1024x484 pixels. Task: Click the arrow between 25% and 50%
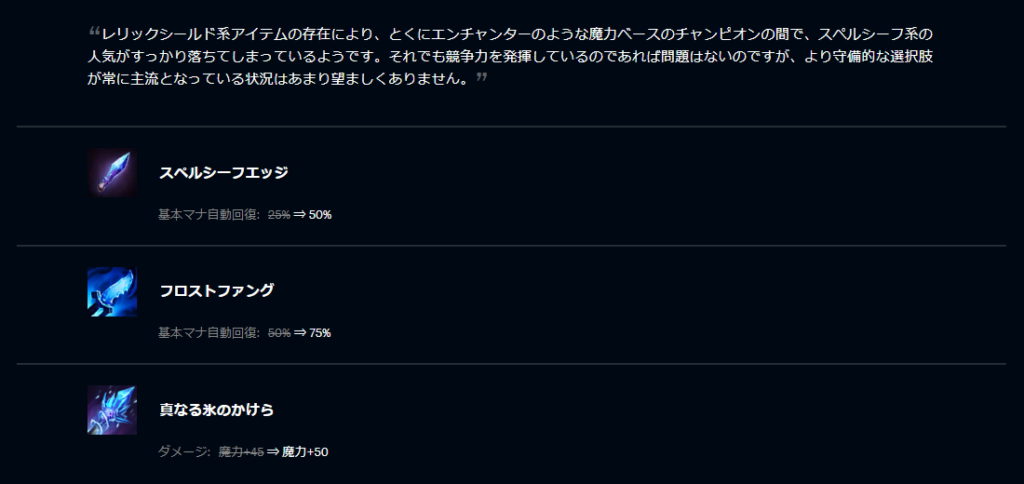tap(299, 214)
